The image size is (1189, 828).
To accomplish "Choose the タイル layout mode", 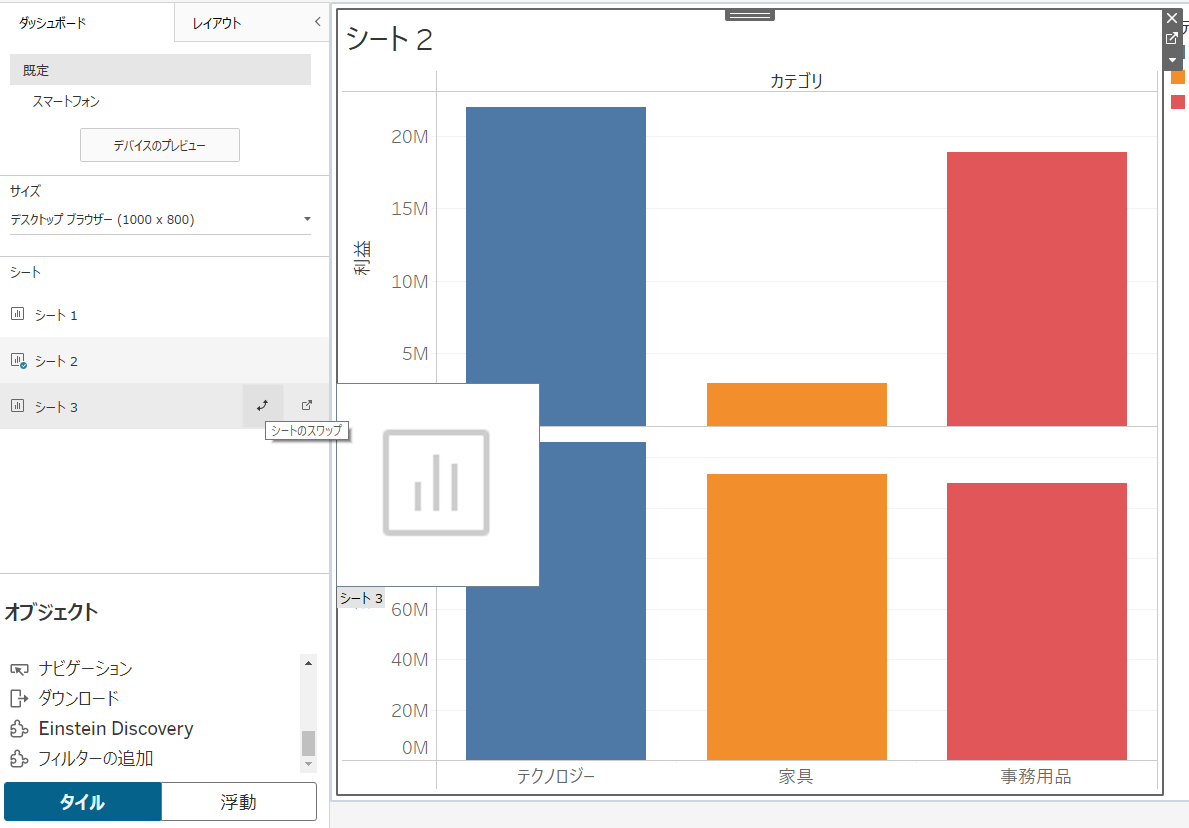I will click(83, 801).
